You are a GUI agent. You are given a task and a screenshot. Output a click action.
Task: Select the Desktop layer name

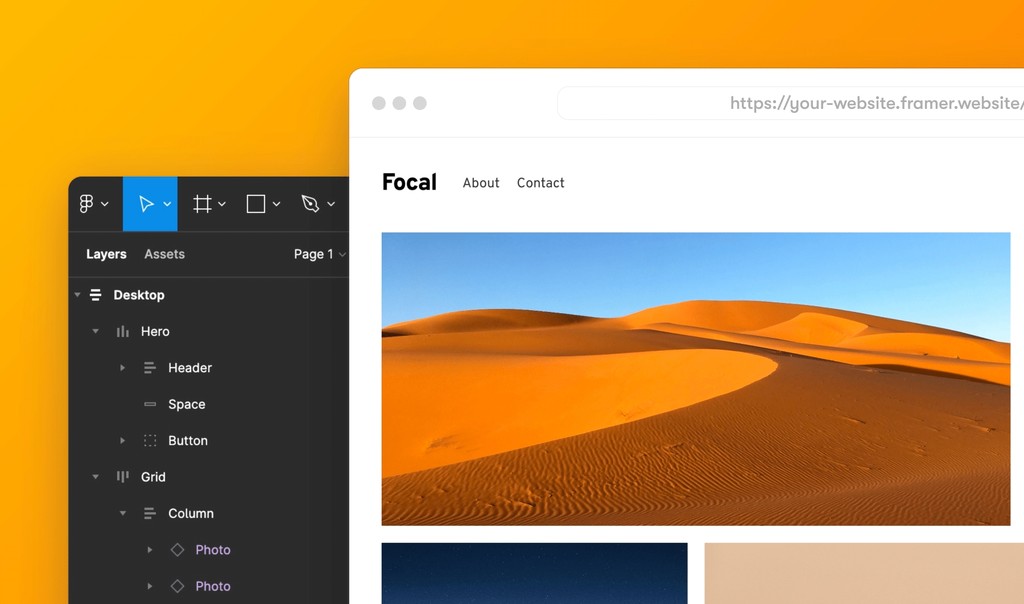139,295
